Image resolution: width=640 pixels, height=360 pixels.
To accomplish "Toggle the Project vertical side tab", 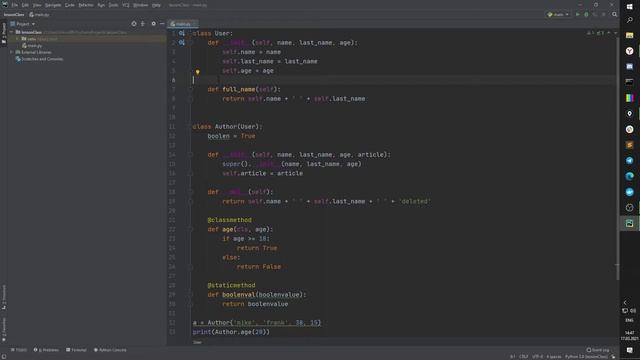I will pyautogui.click(x=4, y=33).
